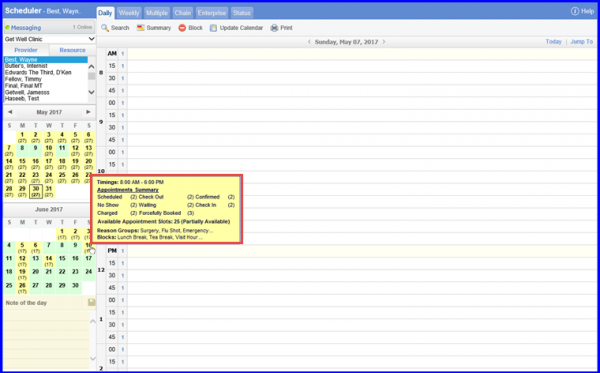Screen dimensions: 600x373
Task: Select May 31 in the calendar
Action: point(49,191)
